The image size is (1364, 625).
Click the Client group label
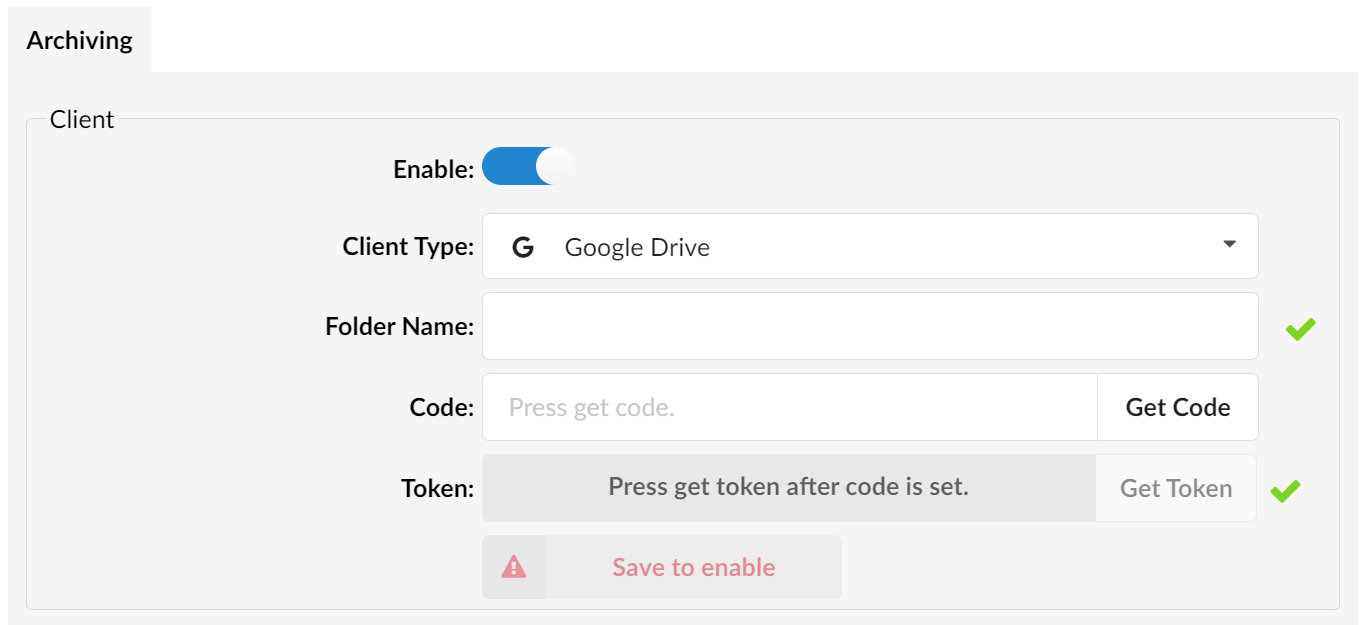coord(82,119)
